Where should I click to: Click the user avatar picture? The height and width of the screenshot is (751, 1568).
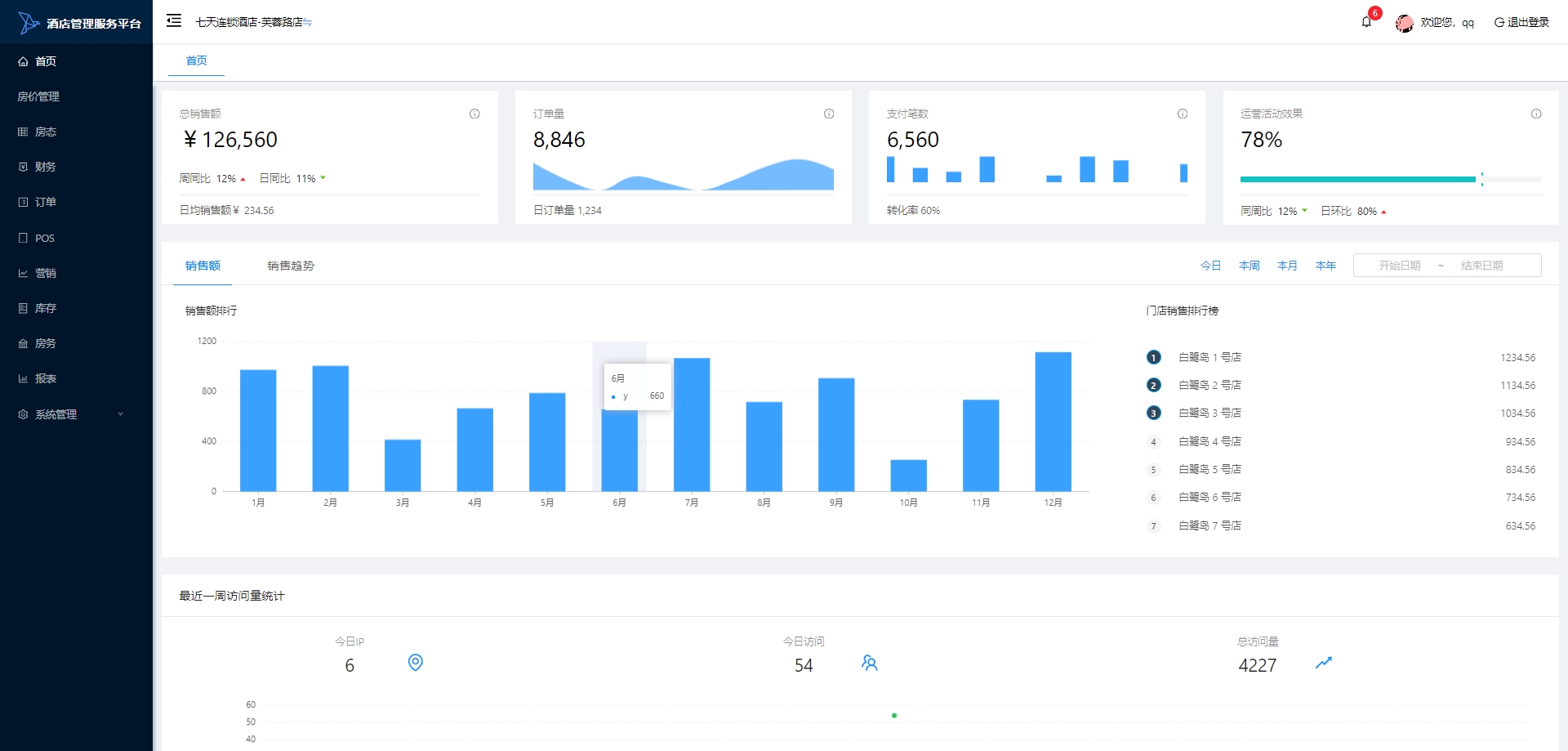[x=1404, y=23]
